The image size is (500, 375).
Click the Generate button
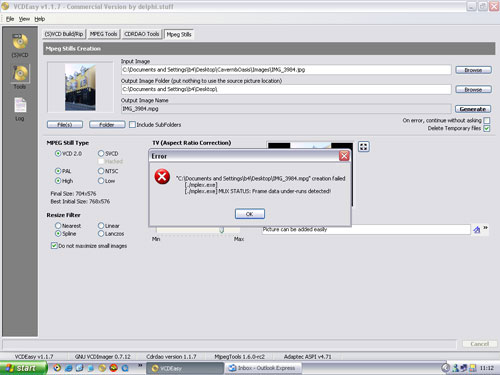(473, 109)
